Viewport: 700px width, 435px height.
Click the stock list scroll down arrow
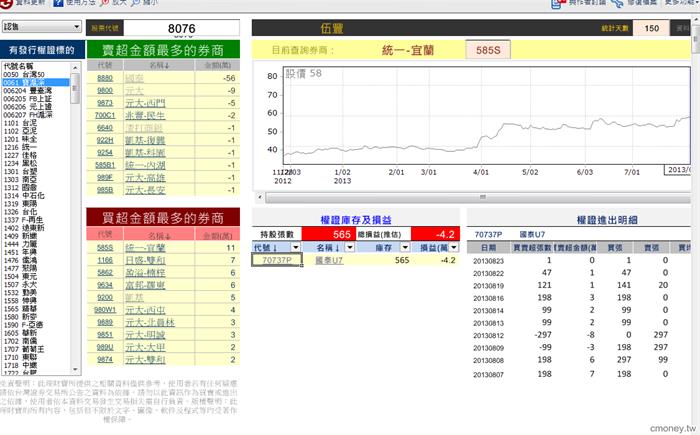tap(75, 370)
